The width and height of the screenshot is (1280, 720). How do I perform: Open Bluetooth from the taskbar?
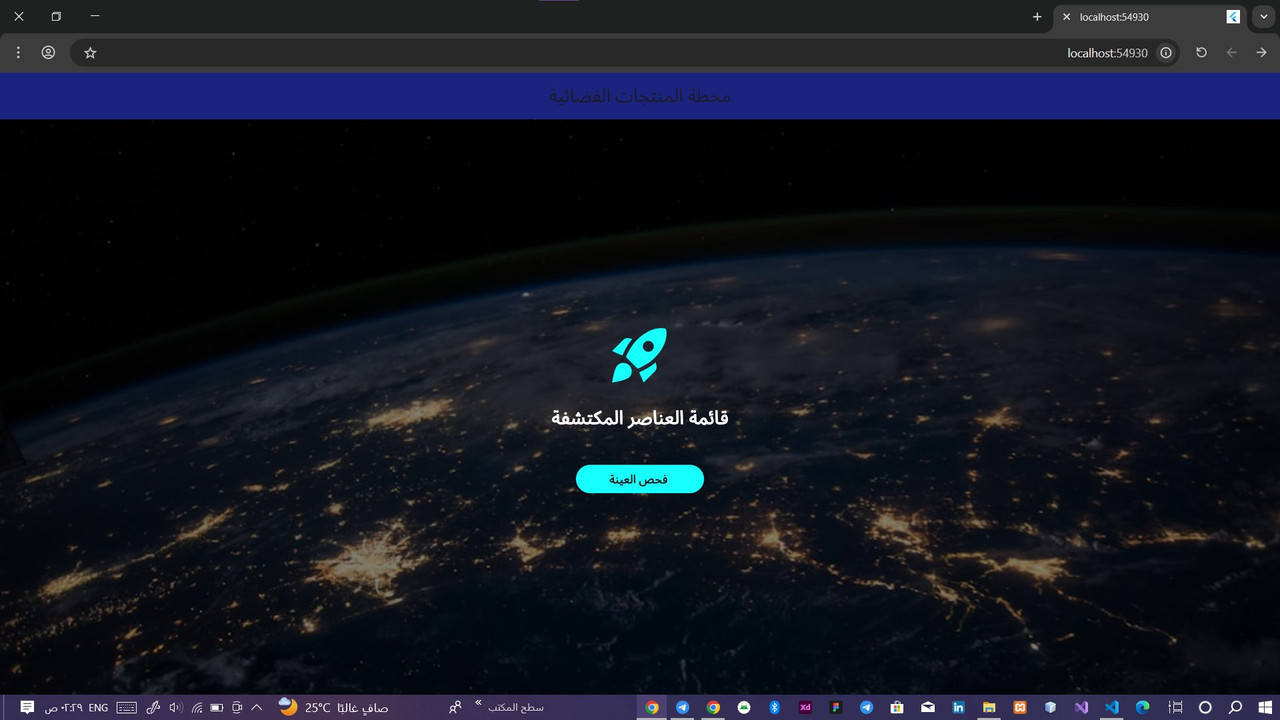pyautogui.click(x=774, y=707)
